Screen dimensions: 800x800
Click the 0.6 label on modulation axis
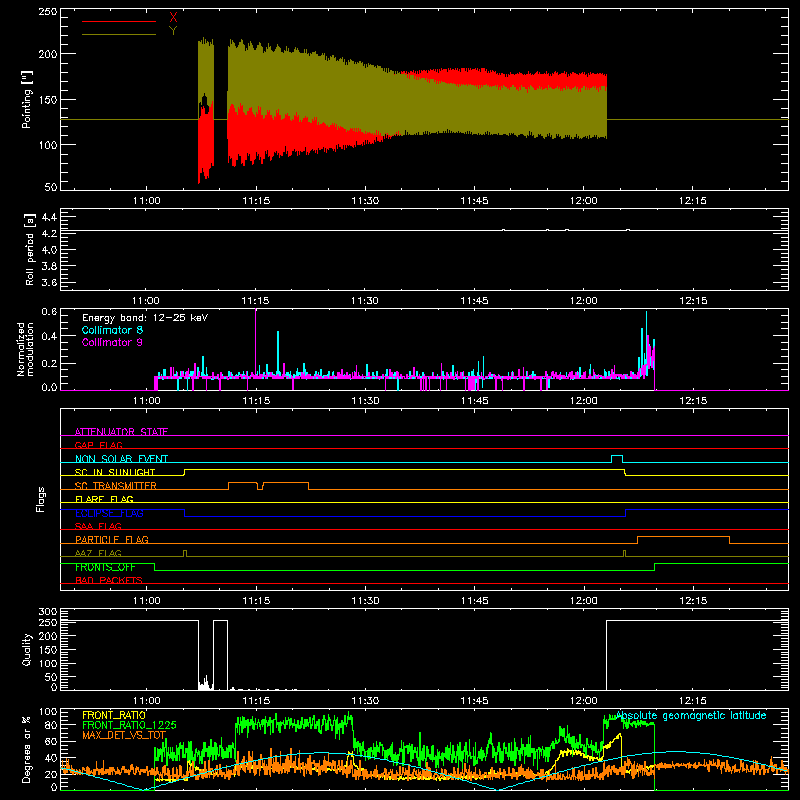pyautogui.click(x=49, y=312)
